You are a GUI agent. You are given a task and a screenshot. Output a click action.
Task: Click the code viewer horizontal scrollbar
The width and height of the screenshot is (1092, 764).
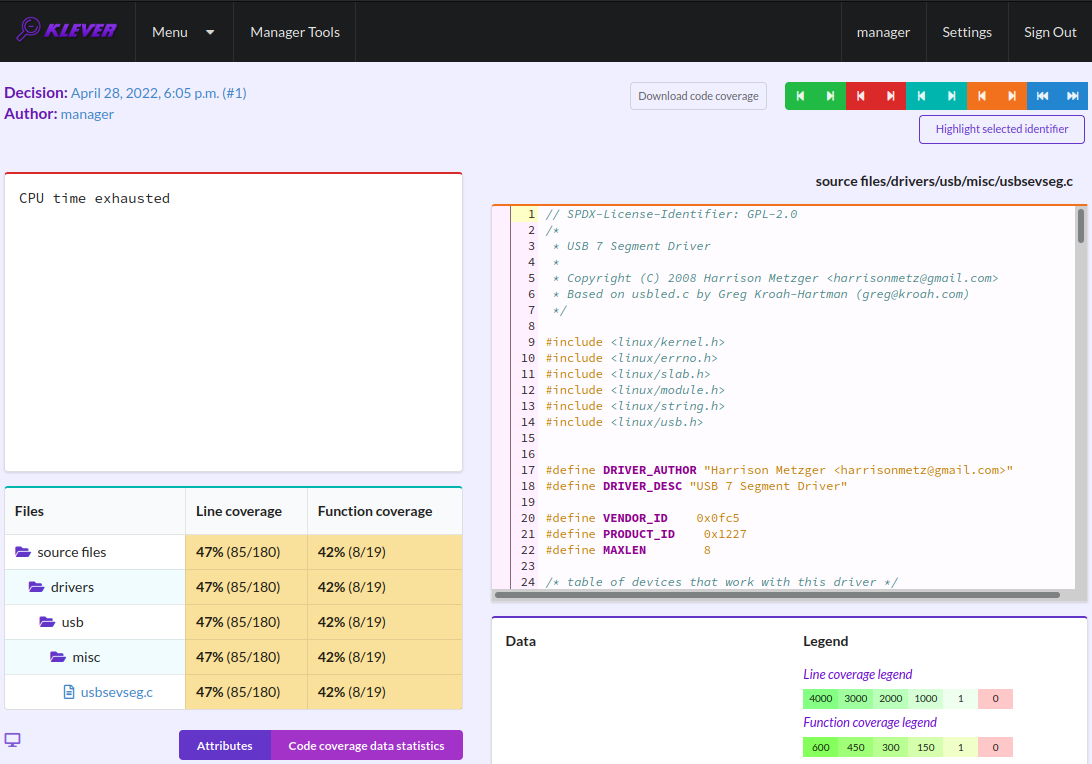777,595
